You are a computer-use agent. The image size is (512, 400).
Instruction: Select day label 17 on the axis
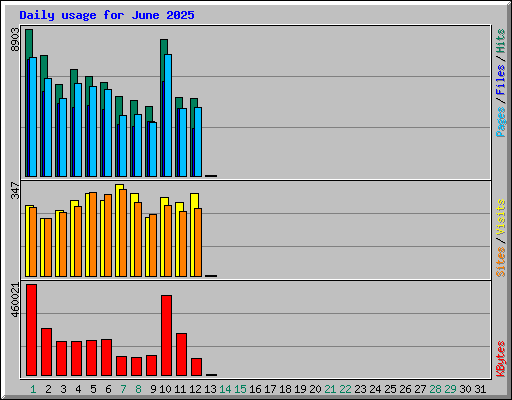click(x=270, y=389)
